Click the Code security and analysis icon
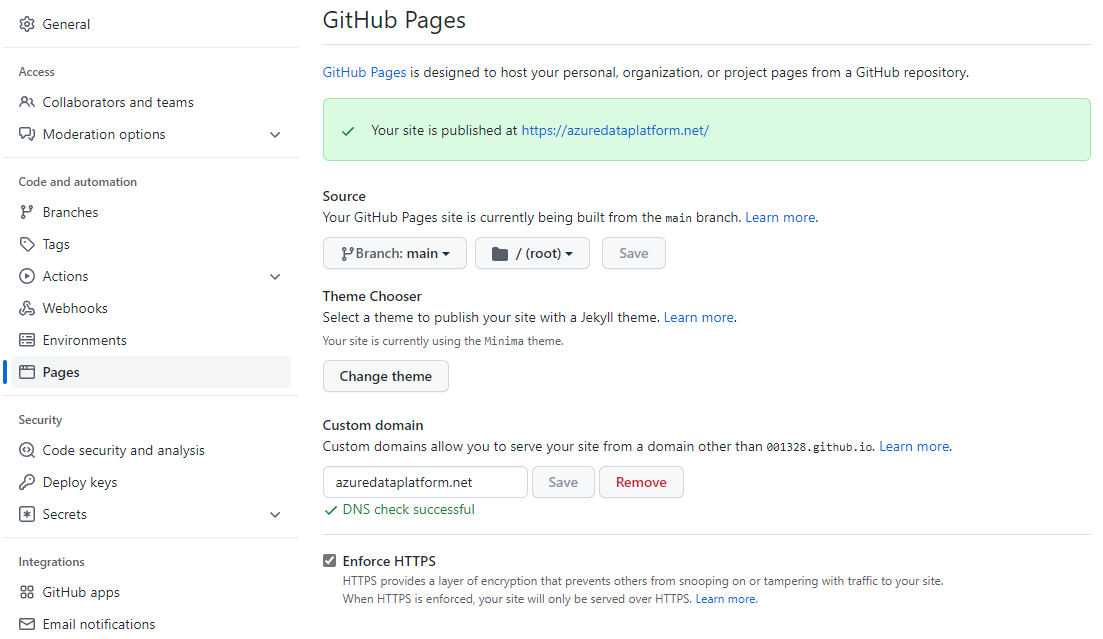Viewport: 1103px width, 639px height. click(x=27, y=450)
